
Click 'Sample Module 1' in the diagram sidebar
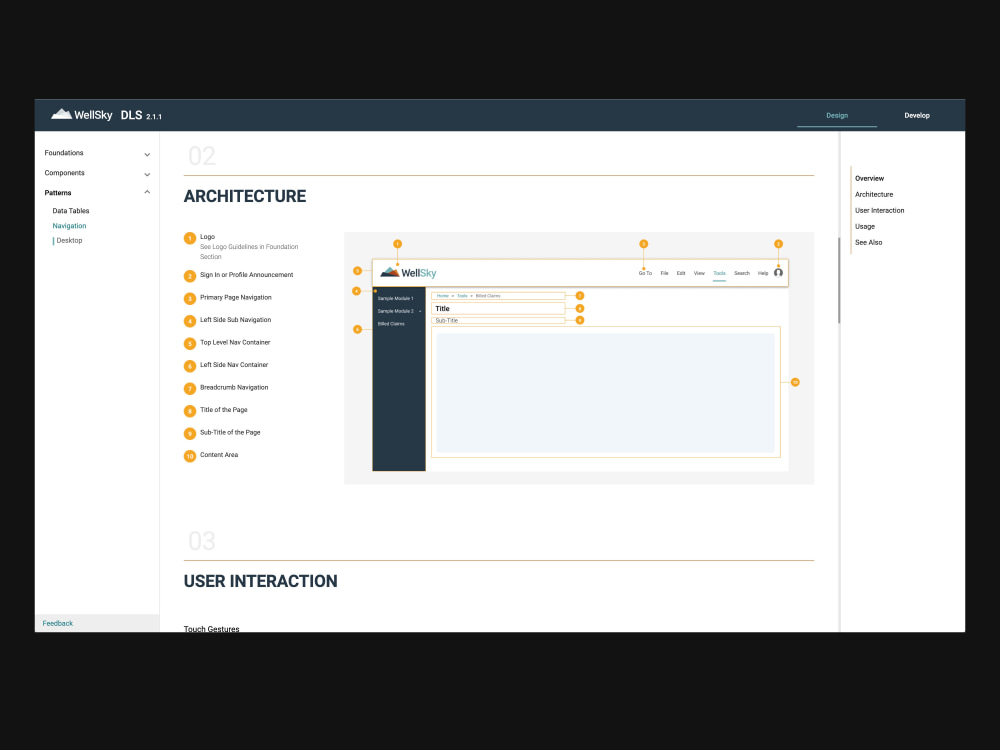pyautogui.click(x=395, y=298)
